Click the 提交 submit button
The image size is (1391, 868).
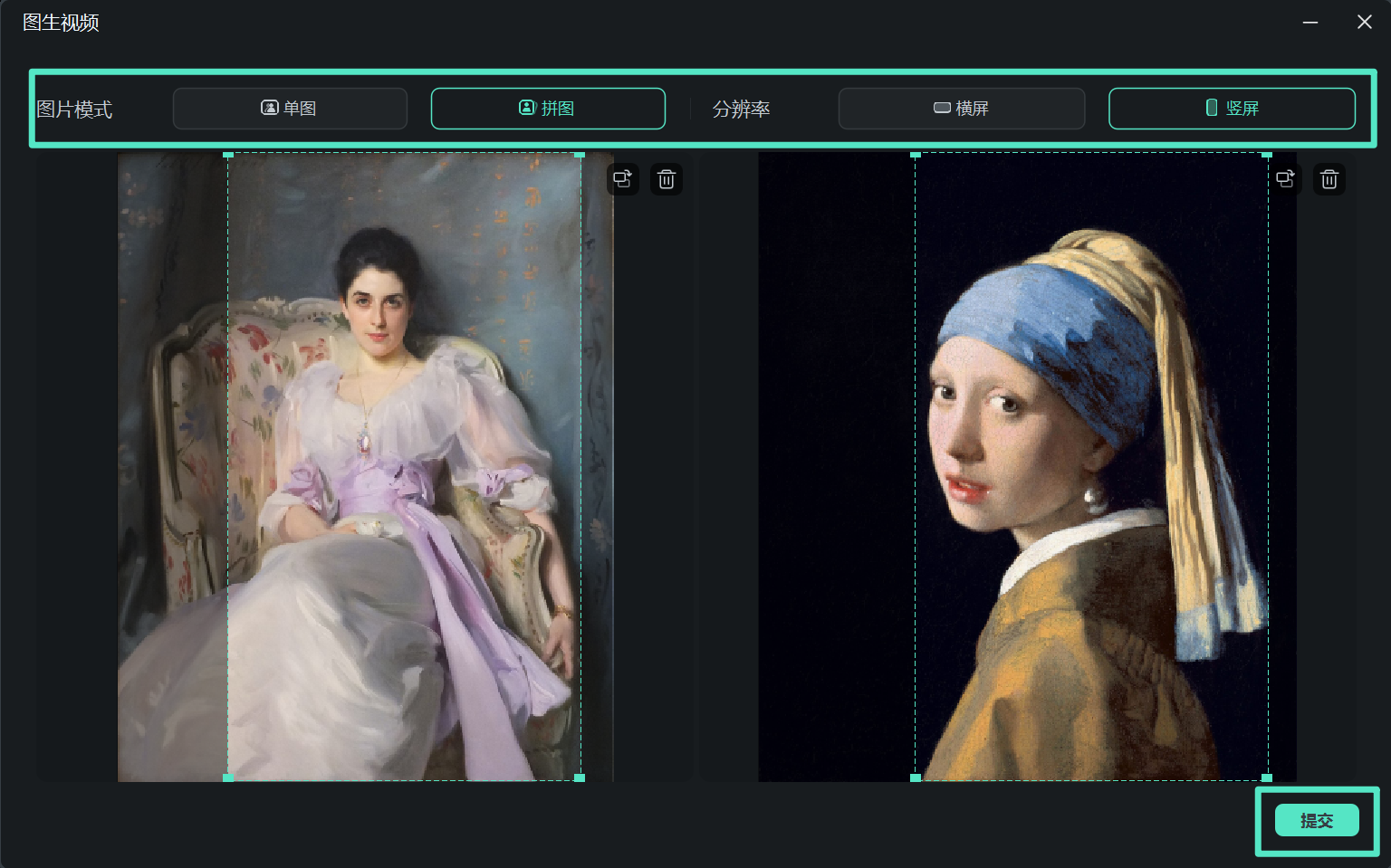(1317, 820)
